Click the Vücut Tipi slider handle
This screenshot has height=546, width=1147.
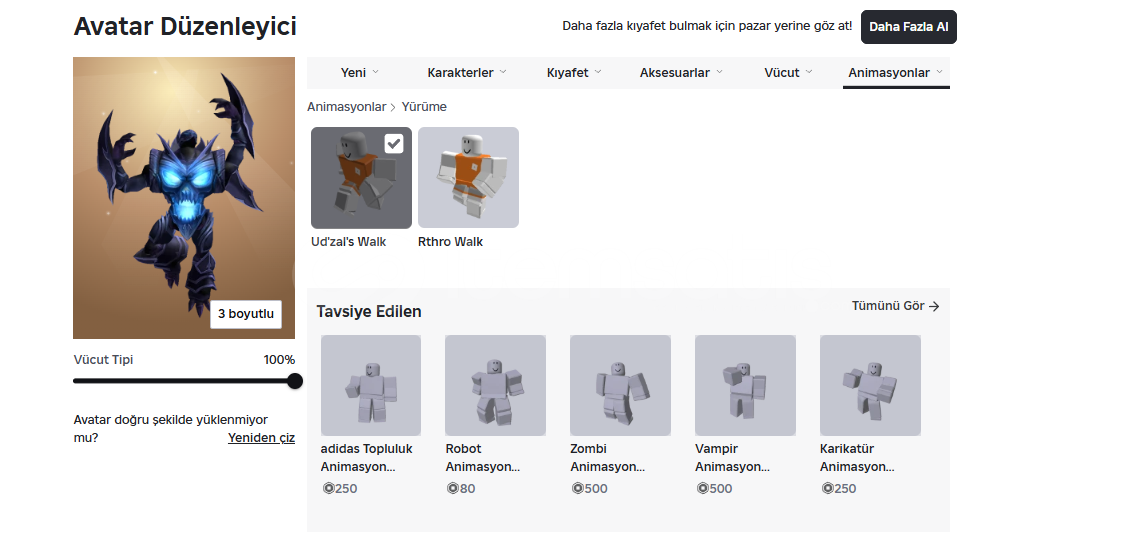295,381
